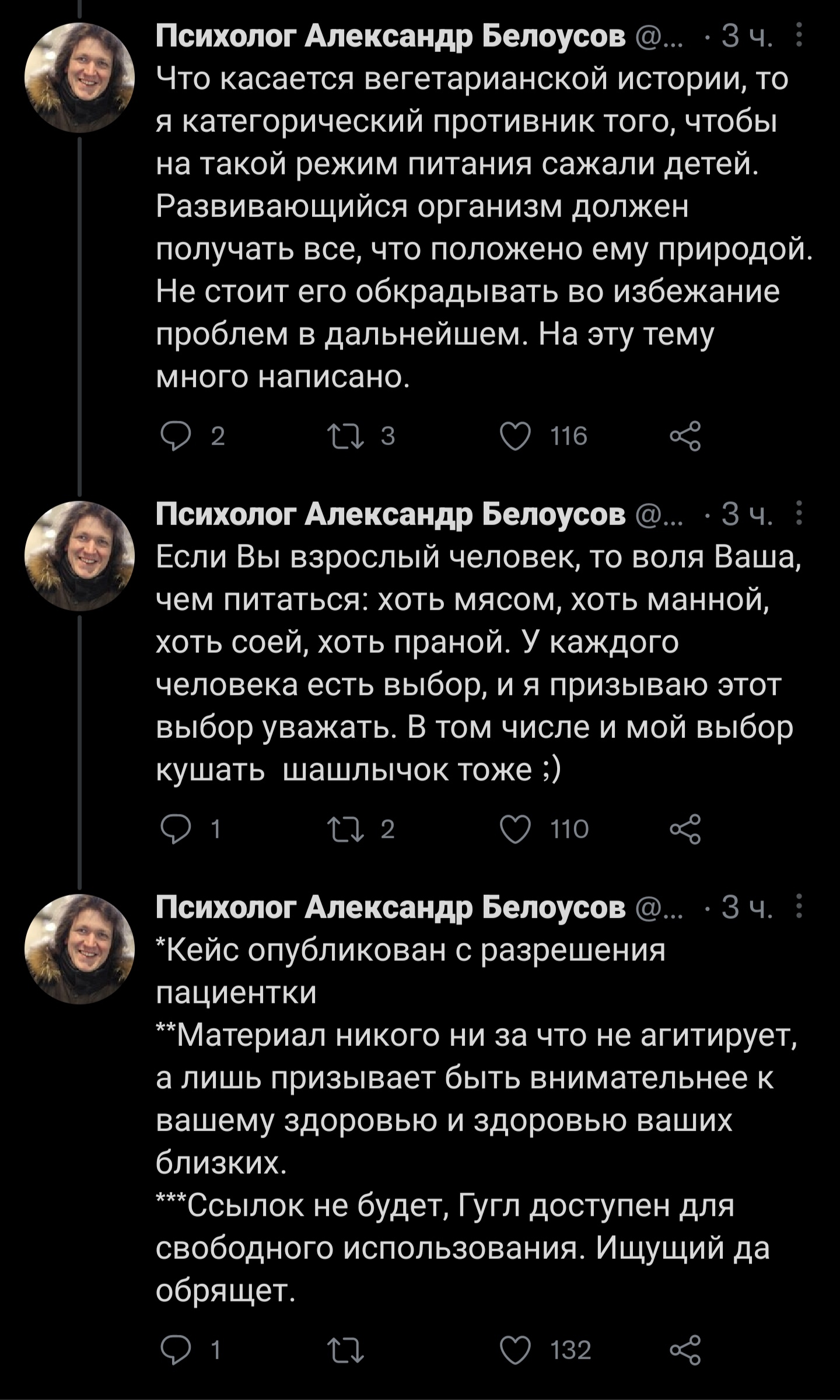Open author name link on first tweet
This screenshot has width=840, height=1400.
(x=390, y=36)
